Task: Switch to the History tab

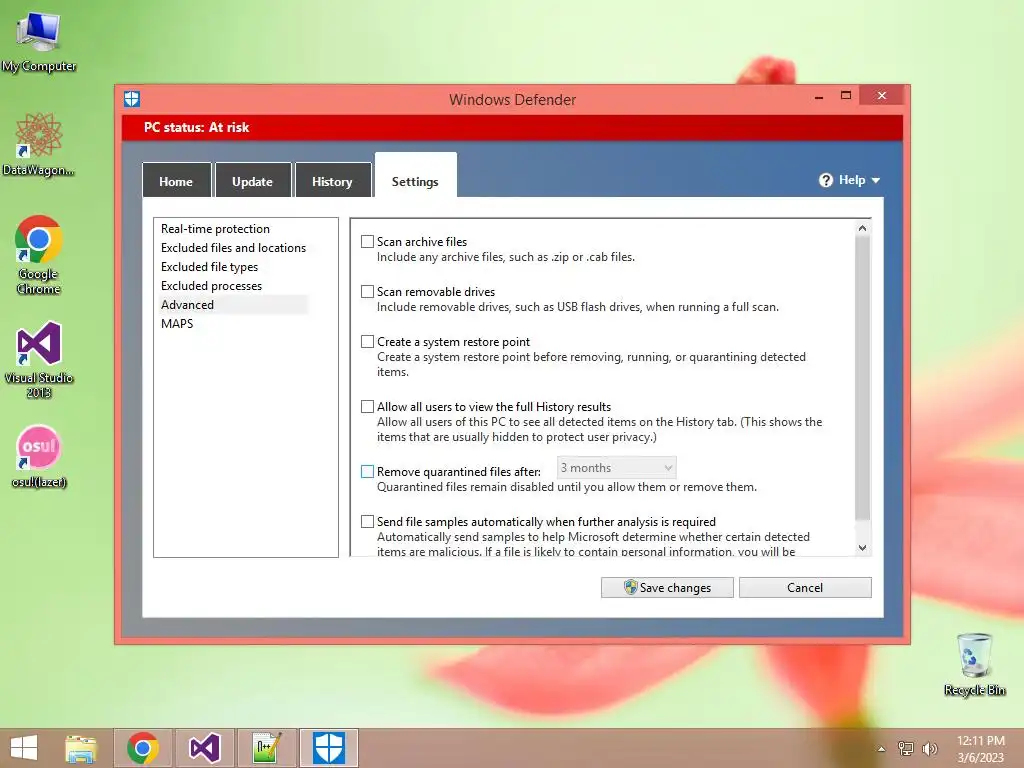Action: click(x=332, y=180)
